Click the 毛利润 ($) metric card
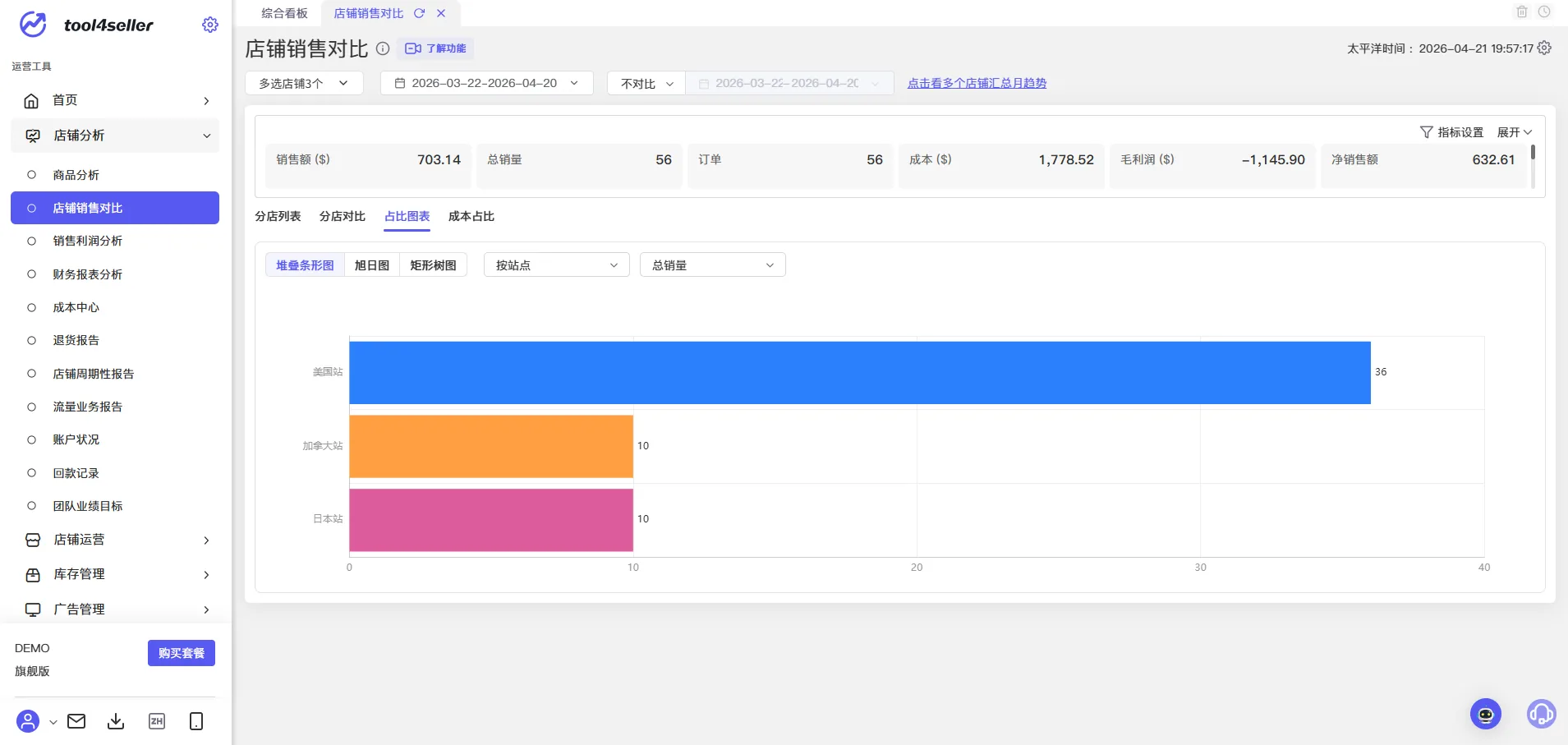The width and height of the screenshot is (1568, 745). coord(1212,166)
